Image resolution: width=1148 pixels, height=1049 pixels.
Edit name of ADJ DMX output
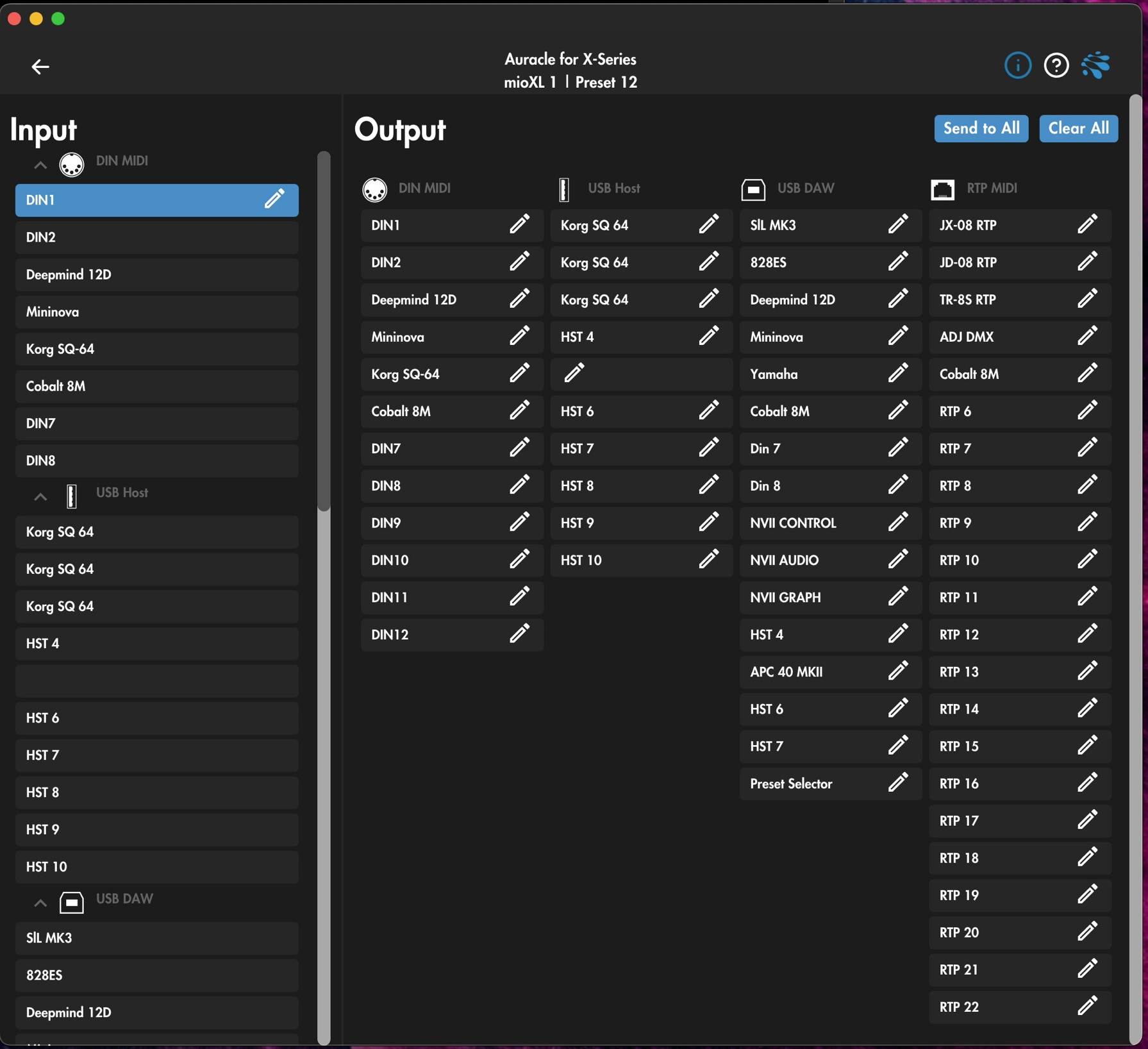(1087, 336)
